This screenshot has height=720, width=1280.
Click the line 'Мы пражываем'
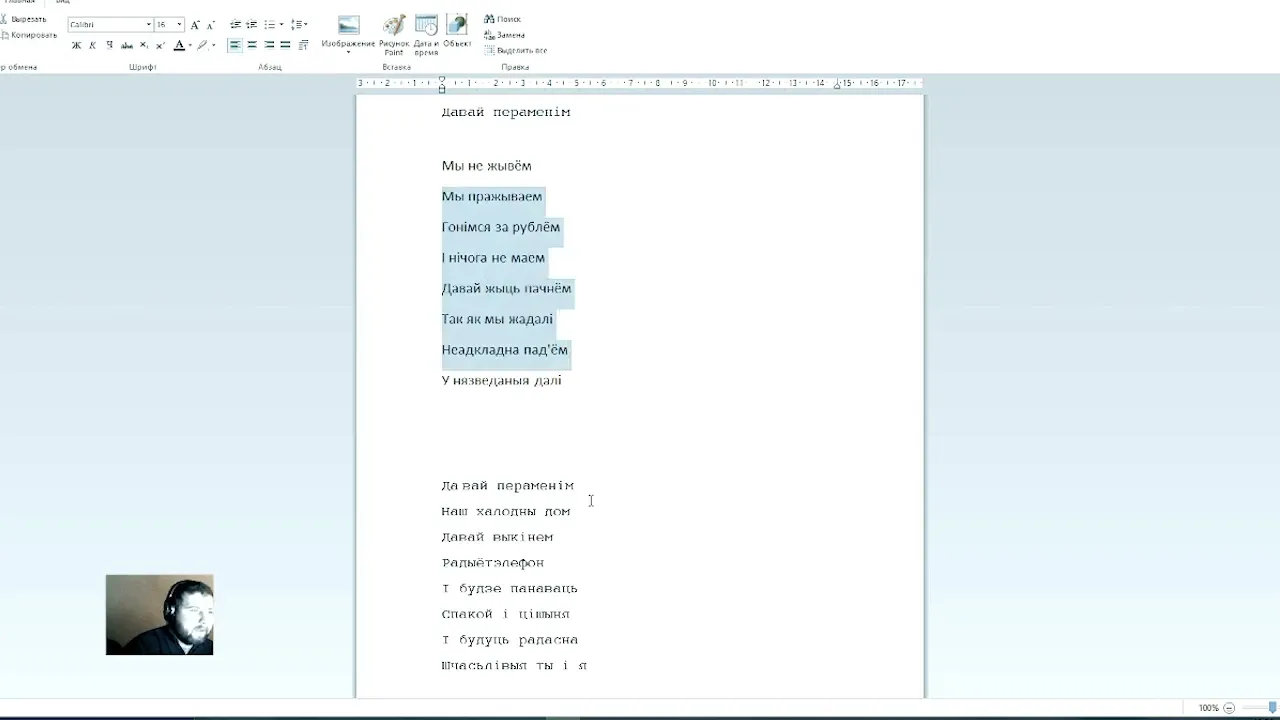point(492,197)
